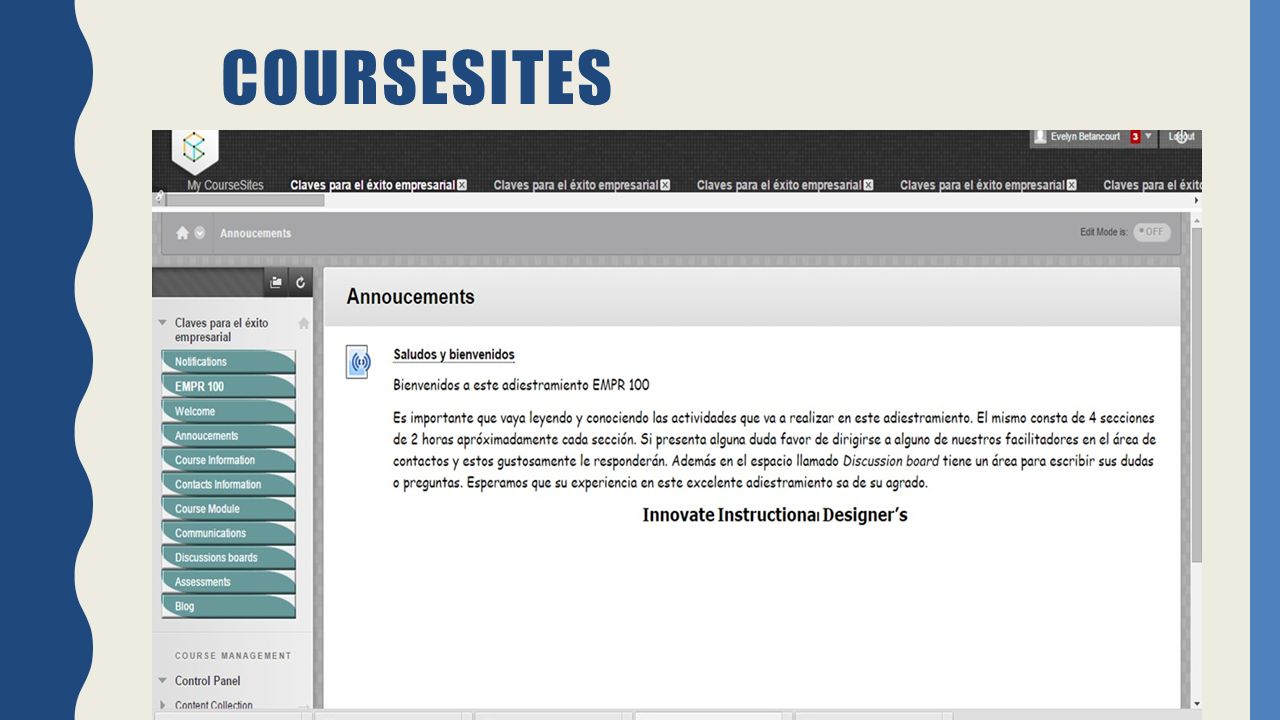Go to course home via breadcrumb house icon

click(x=182, y=233)
